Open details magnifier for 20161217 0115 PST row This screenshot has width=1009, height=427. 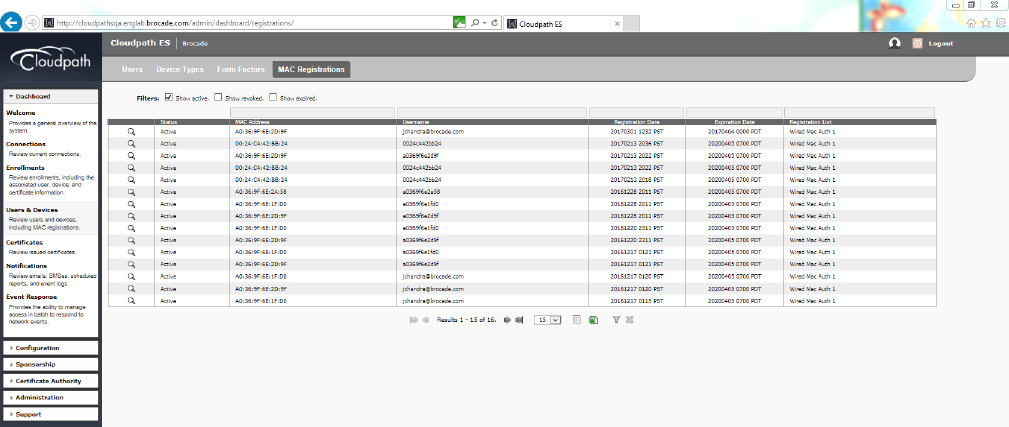point(131,300)
